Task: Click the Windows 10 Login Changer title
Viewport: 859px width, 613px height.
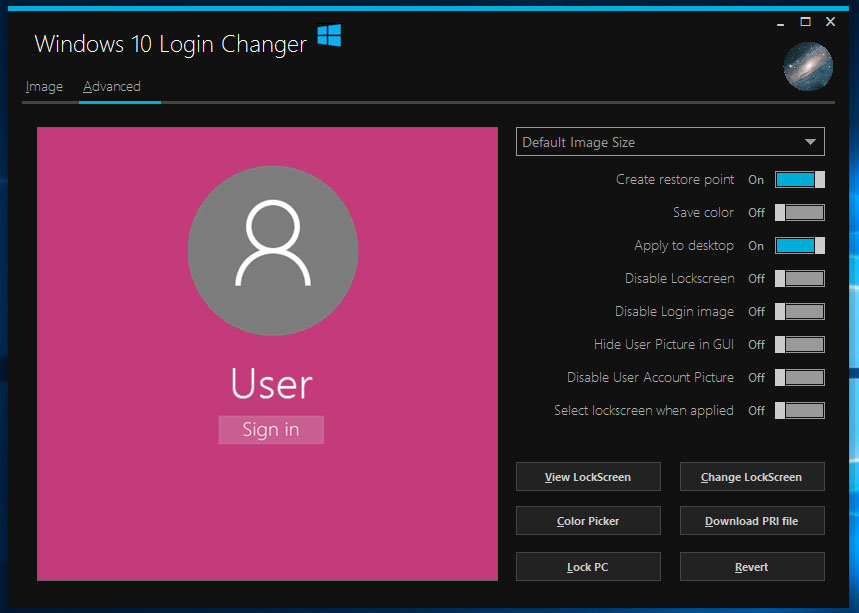Action: [x=170, y=44]
